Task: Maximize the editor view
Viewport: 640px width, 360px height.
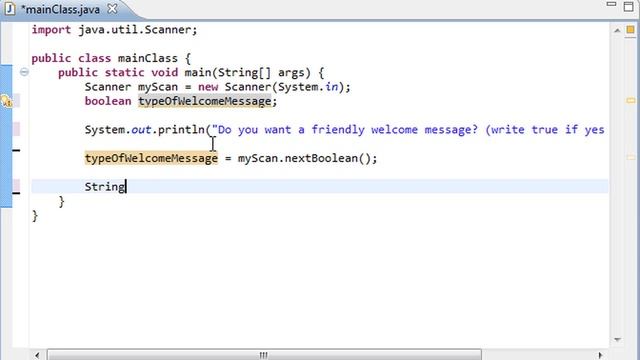Action: [x=629, y=6]
